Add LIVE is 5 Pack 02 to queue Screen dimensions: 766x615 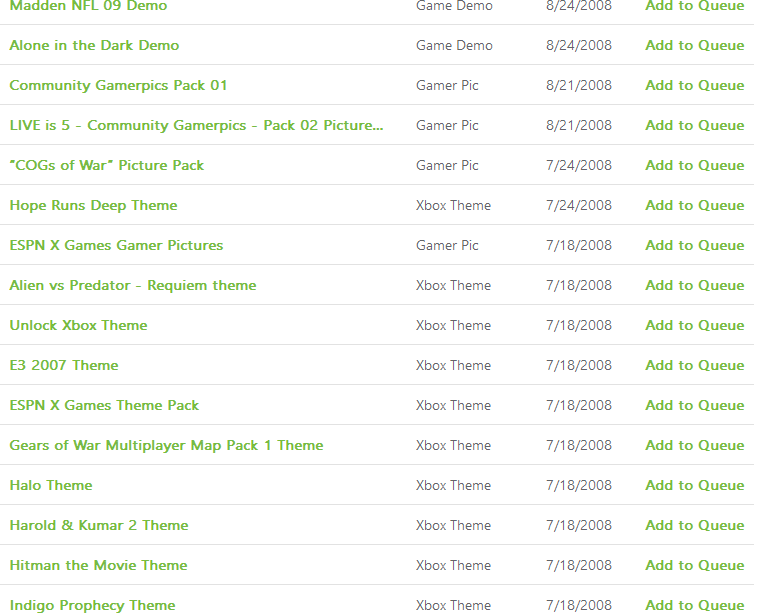tap(695, 126)
